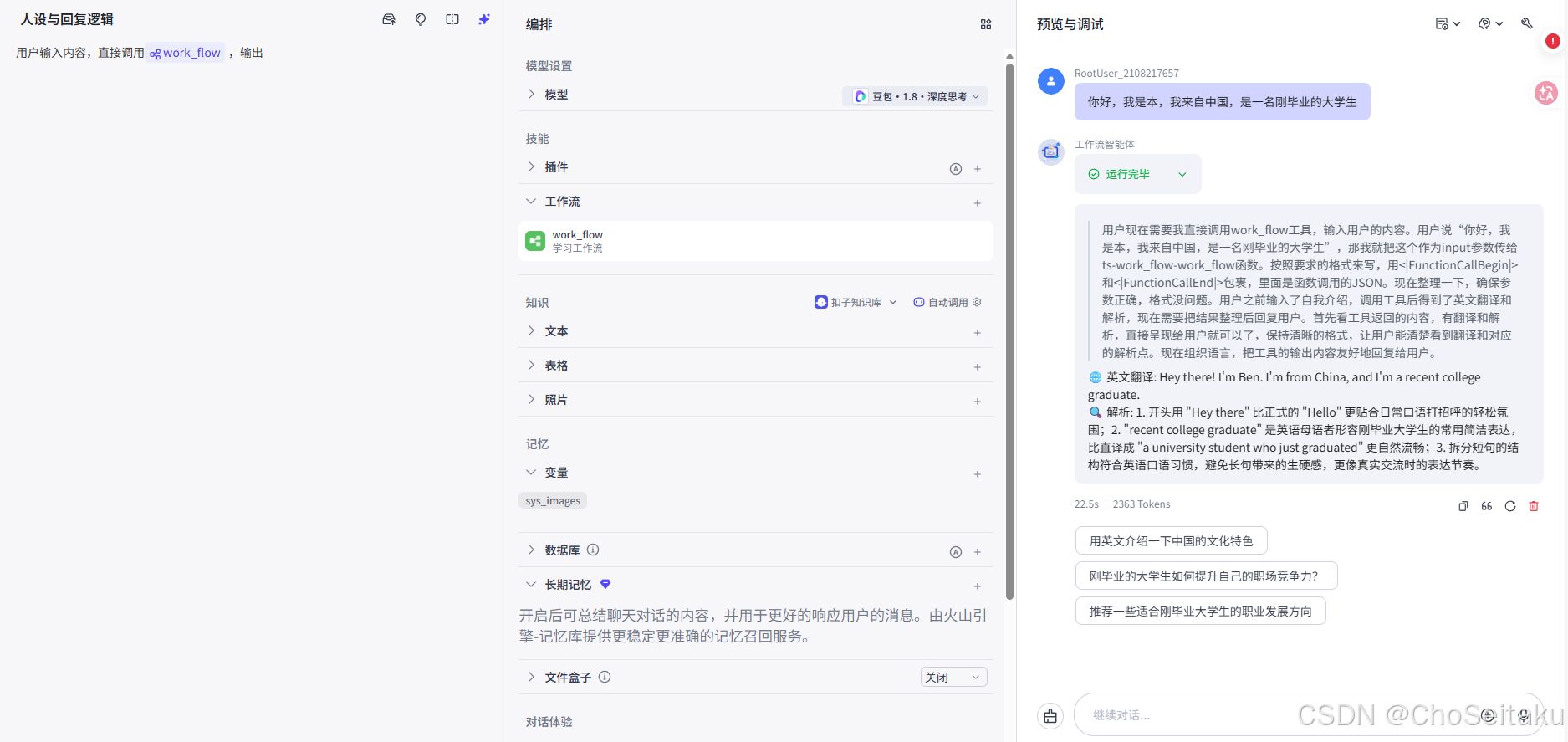Click the work_flow link chip in the prompt

pos(186,53)
